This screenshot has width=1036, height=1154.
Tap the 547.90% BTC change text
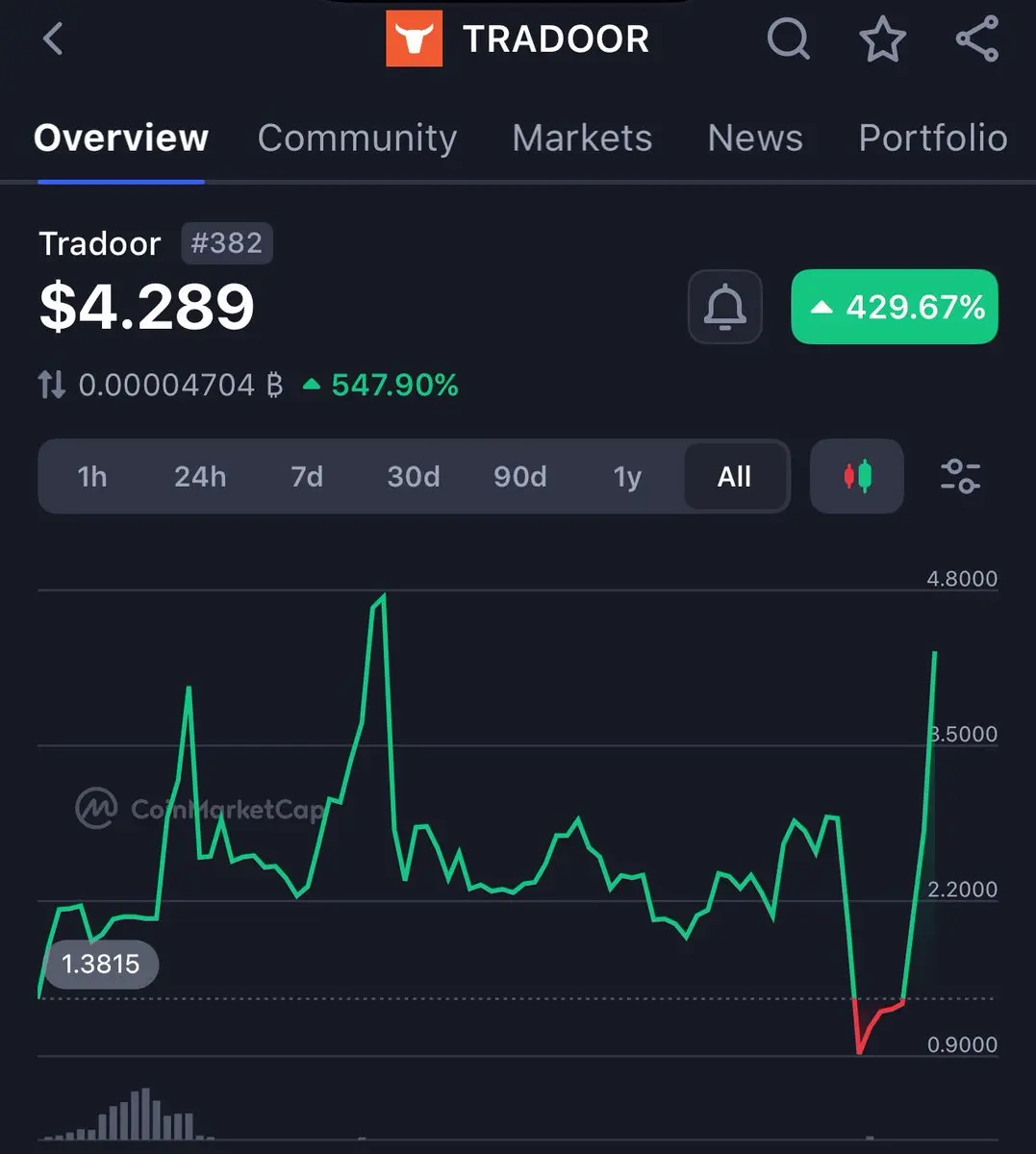(x=382, y=386)
